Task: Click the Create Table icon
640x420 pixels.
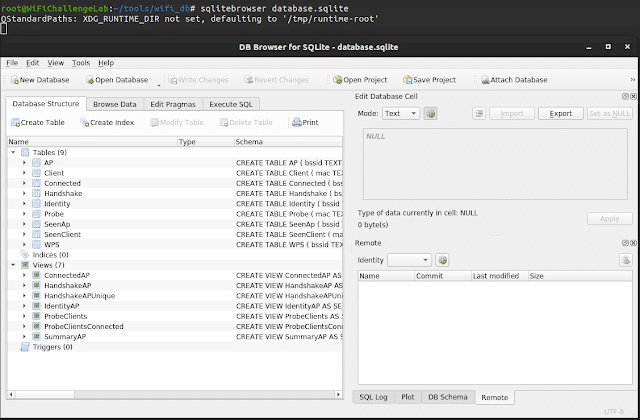Action: tap(16, 122)
